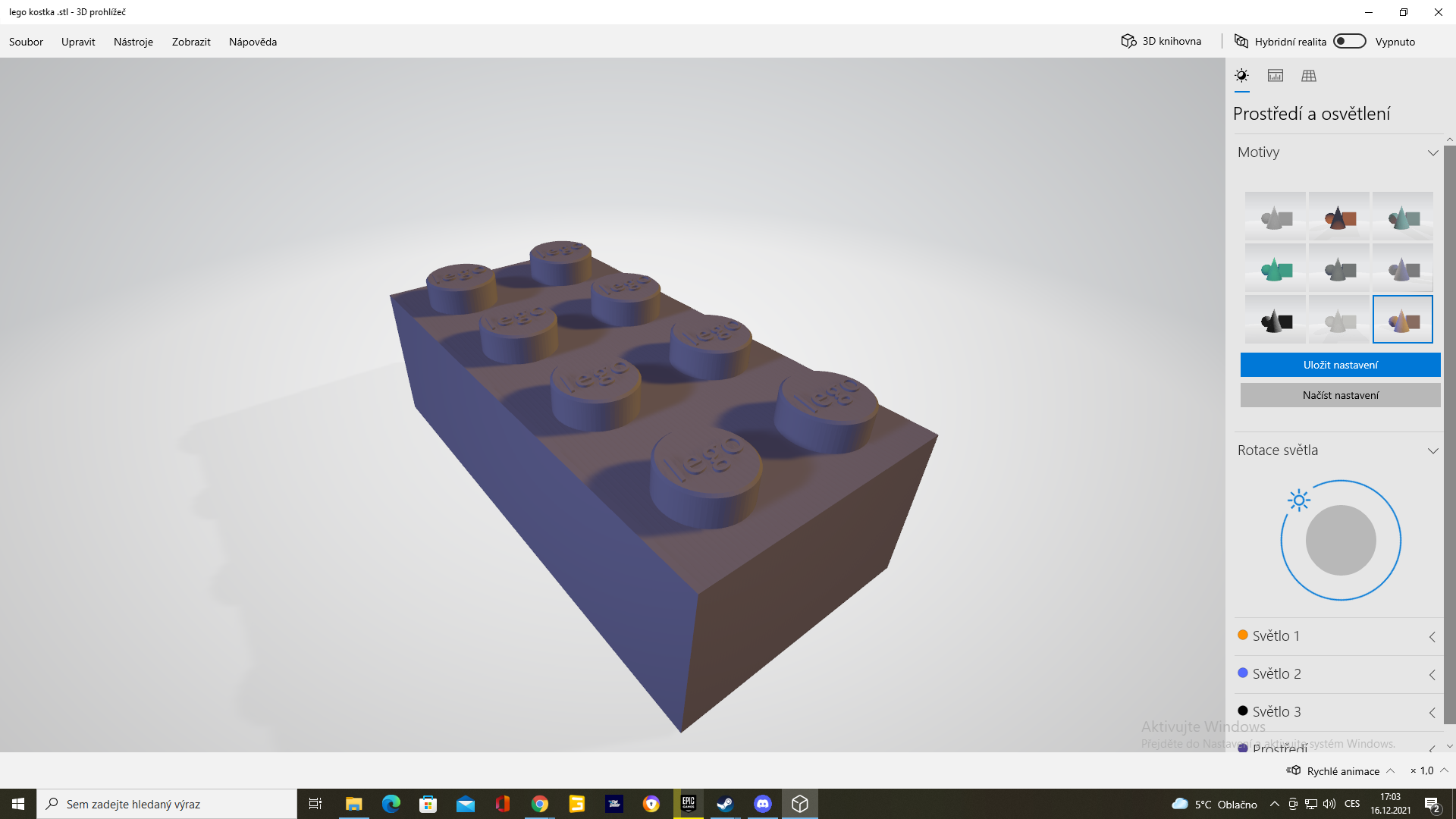1456x819 pixels.
Task: Open the weather widget showing 5°C Oblačno
Action: coord(1214,804)
